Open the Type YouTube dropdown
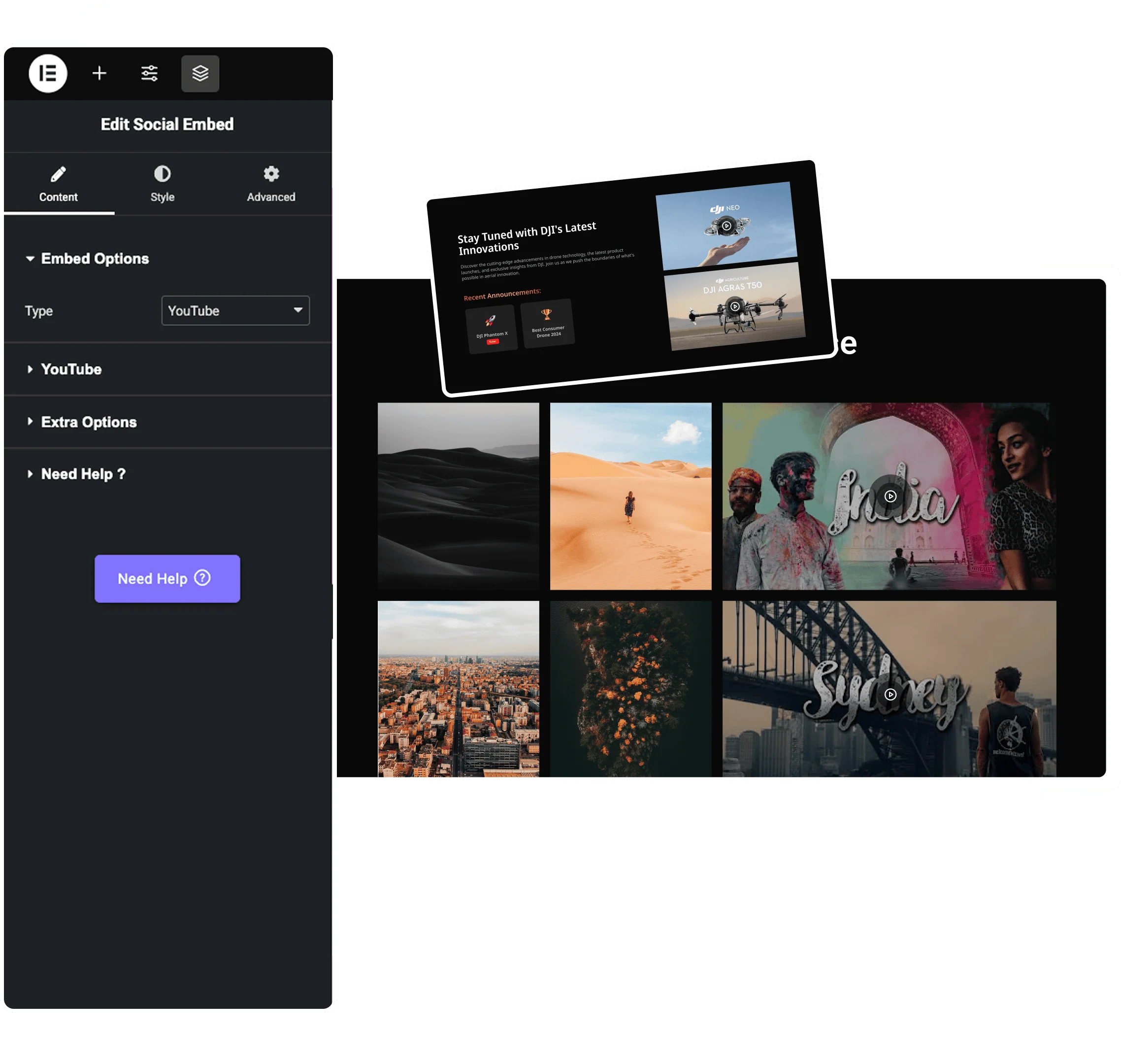This screenshot has height=1064, width=1121. click(x=235, y=310)
